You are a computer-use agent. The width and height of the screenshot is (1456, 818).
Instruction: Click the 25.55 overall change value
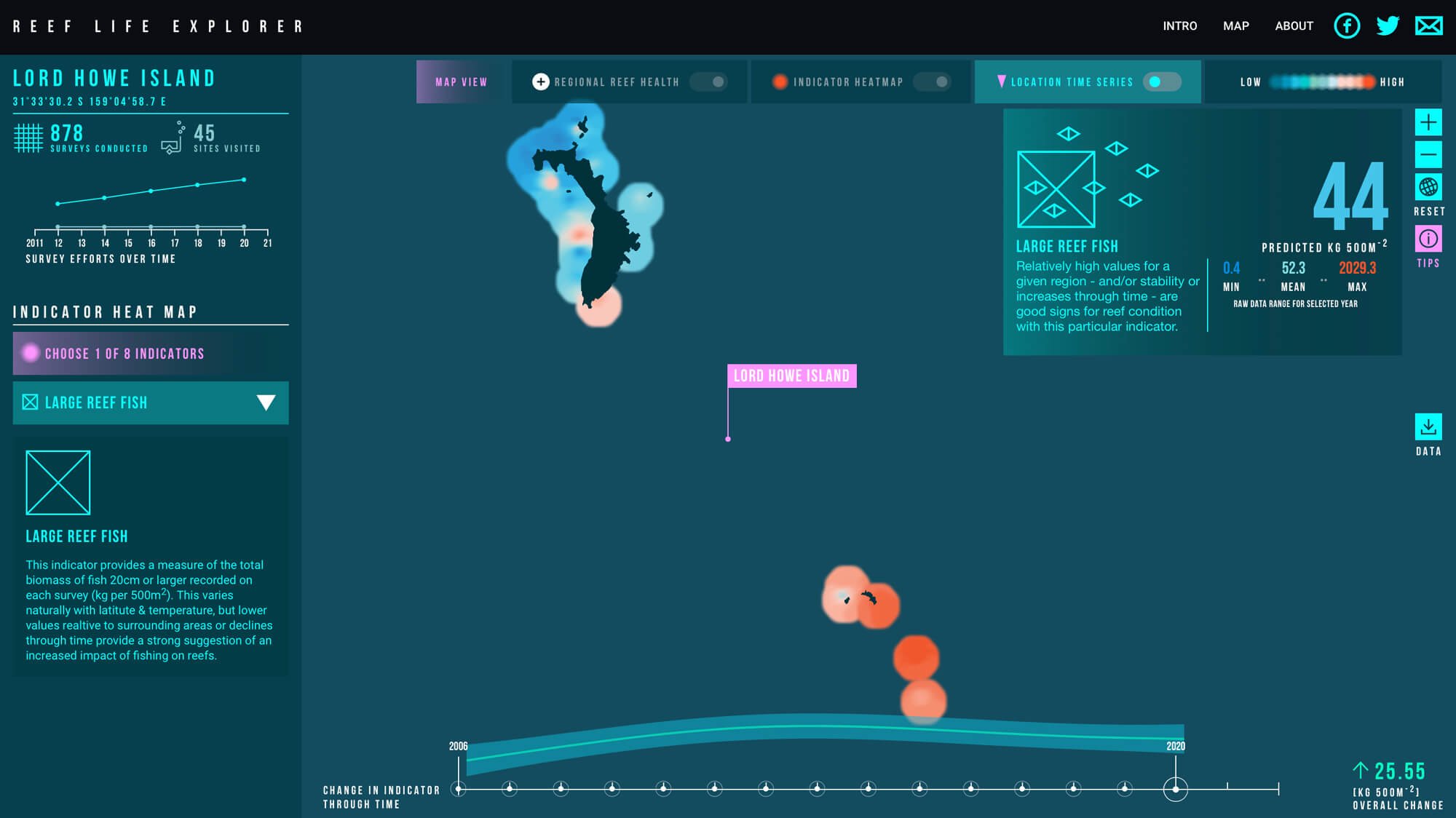coord(1399,771)
